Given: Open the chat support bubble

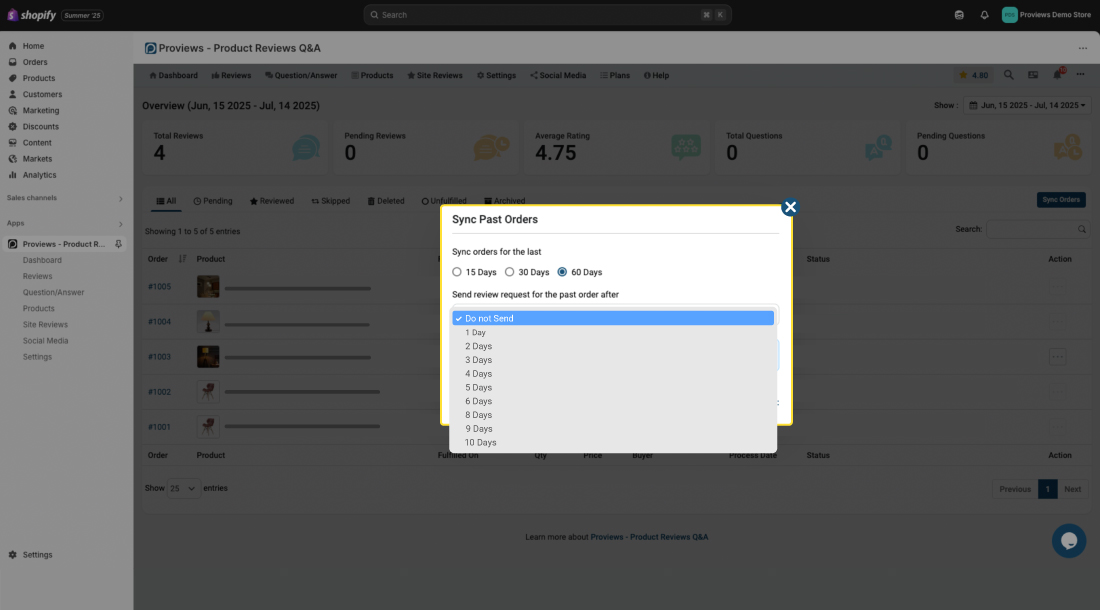Looking at the screenshot, I should click(1068, 541).
